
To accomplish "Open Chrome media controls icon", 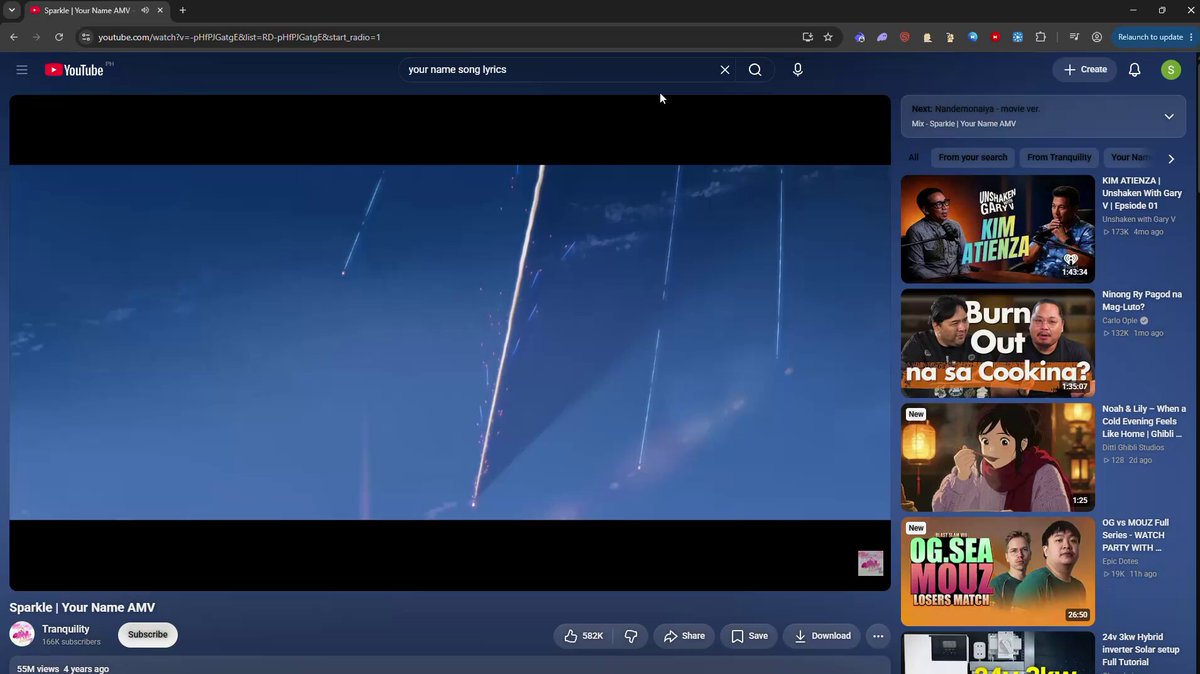I will 1074,37.
